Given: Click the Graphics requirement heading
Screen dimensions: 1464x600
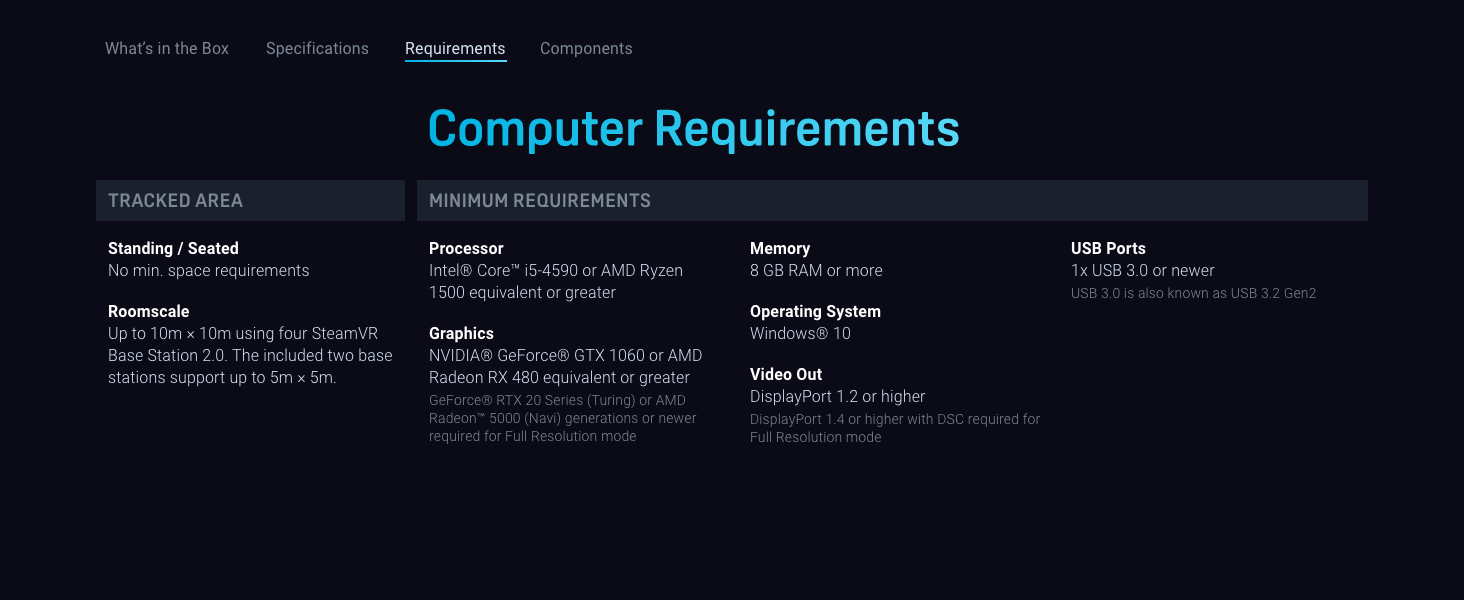Looking at the screenshot, I should pyautogui.click(x=462, y=333).
